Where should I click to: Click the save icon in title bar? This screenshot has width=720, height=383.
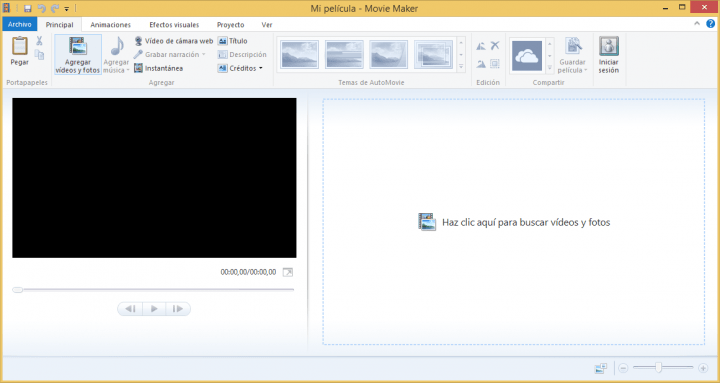coord(28,8)
